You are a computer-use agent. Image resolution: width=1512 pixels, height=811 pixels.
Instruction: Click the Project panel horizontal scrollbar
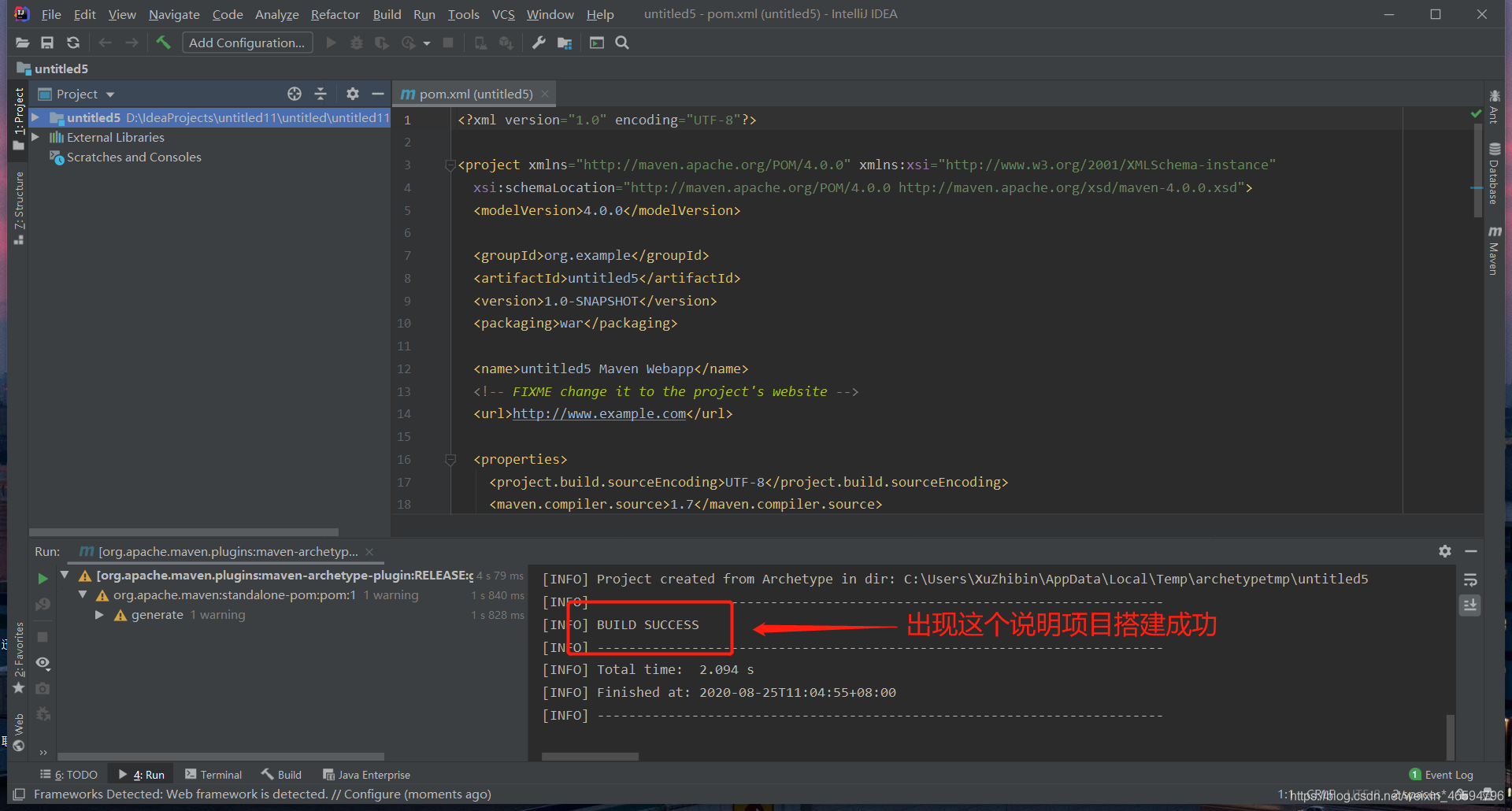pos(184,532)
